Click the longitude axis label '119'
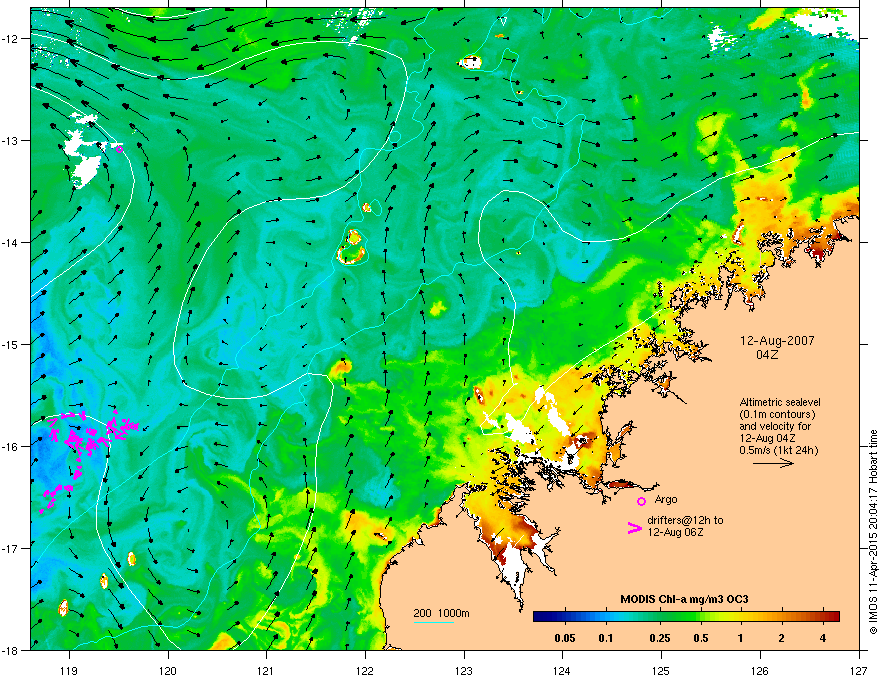This screenshot has height=680, width=880. point(69,670)
